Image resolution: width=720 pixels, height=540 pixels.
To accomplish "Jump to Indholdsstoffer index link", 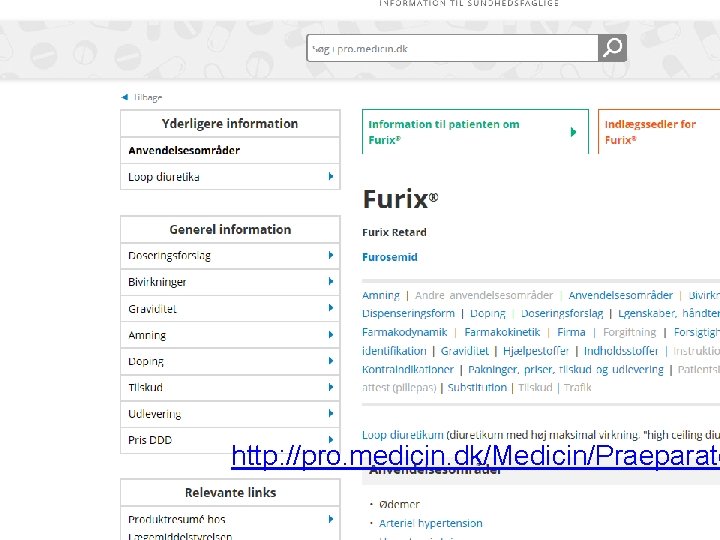I will [x=621, y=351].
